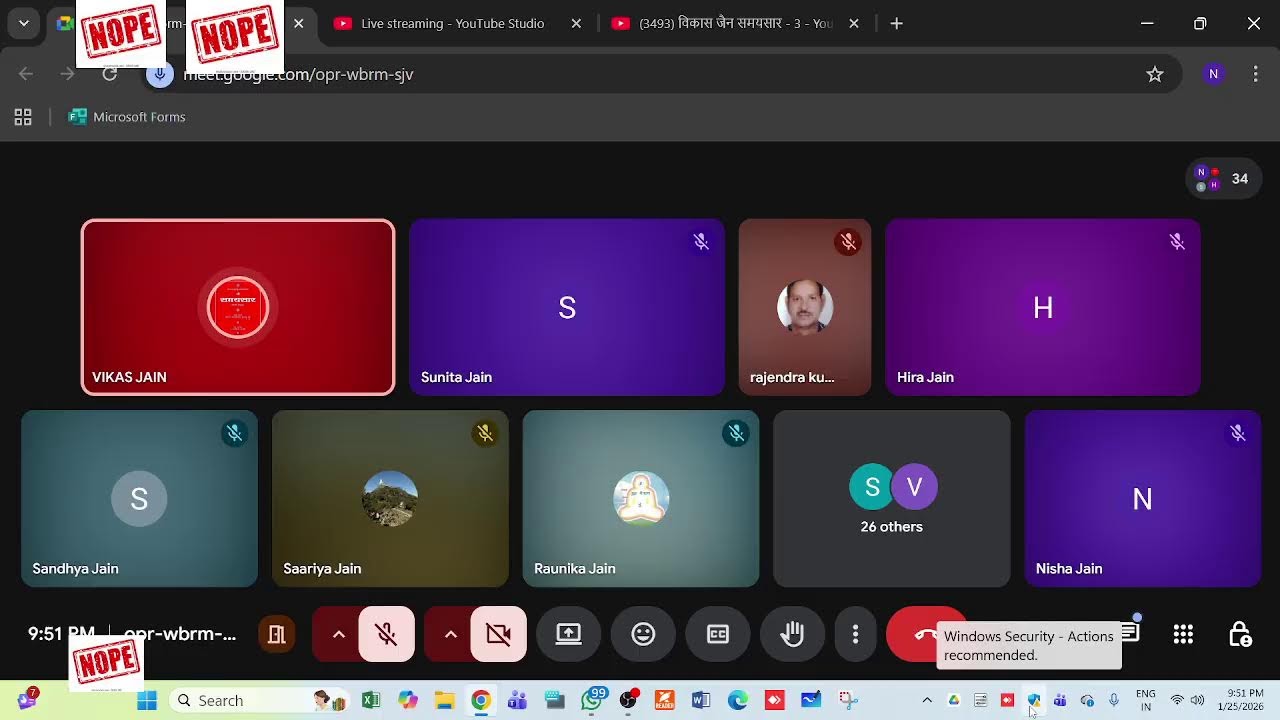The height and width of the screenshot is (720, 1280).
Task: Select VIKAS JAIN video tile
Action: 238,307
